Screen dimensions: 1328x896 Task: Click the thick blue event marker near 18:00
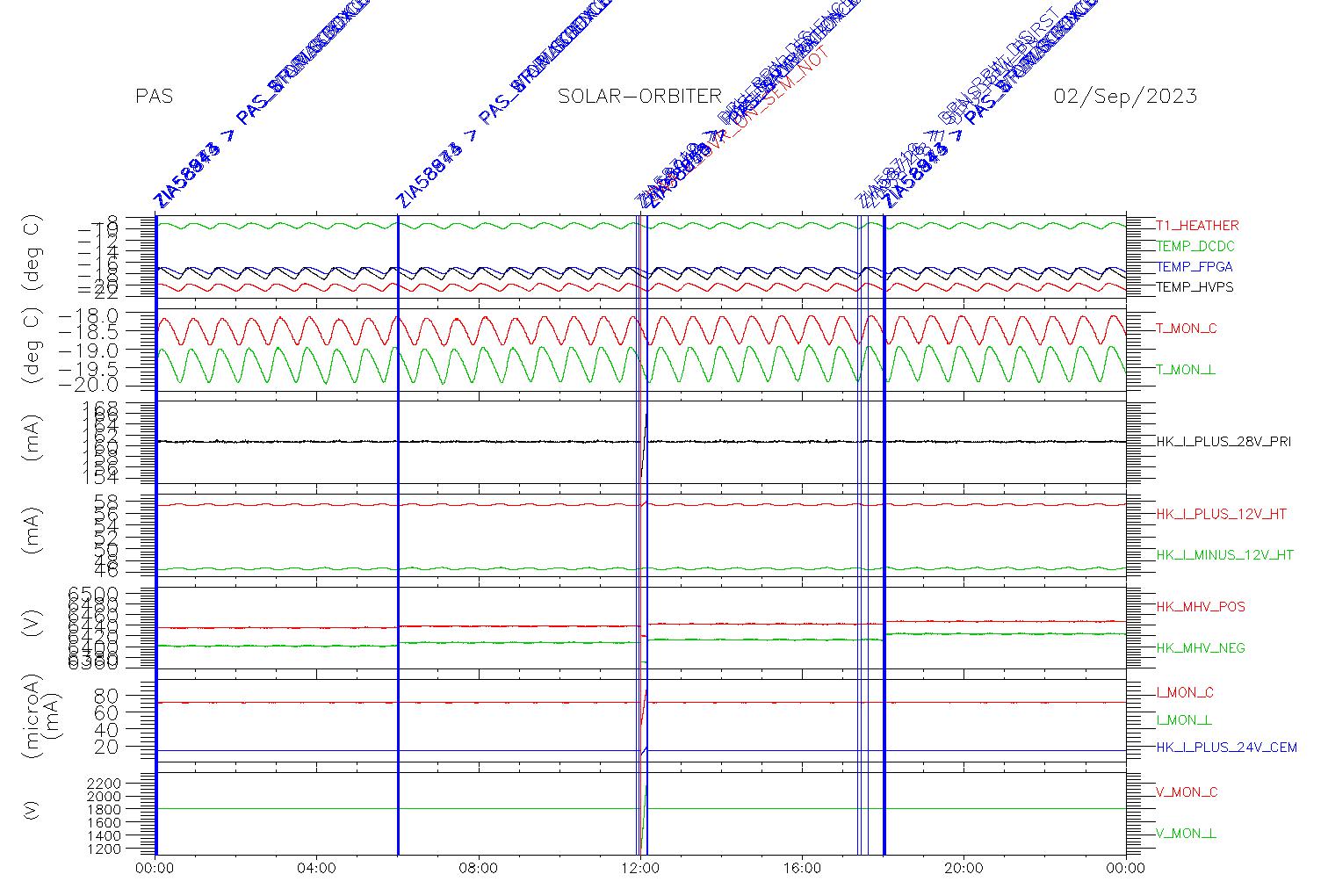(884, 534)
